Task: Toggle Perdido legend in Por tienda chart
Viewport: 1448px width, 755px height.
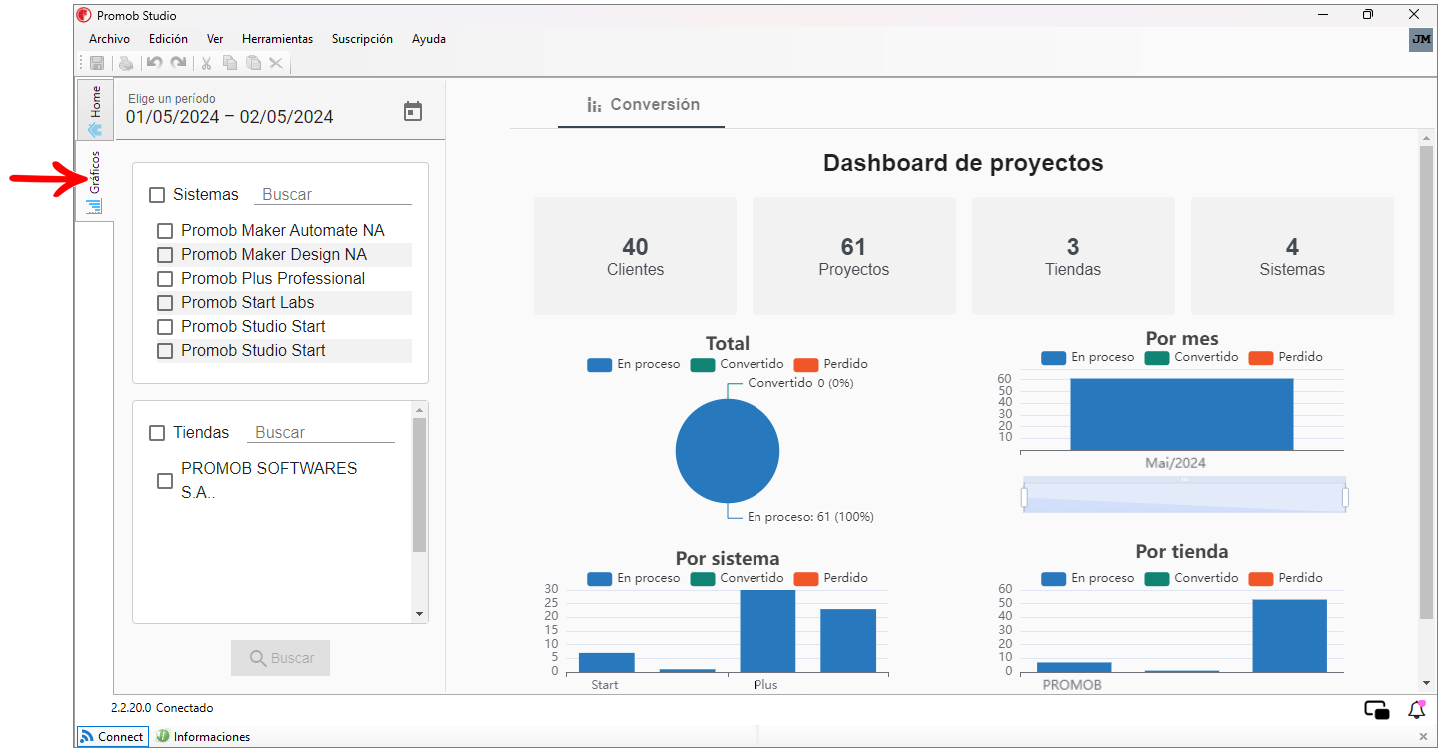Action: tap(1285, 578)
